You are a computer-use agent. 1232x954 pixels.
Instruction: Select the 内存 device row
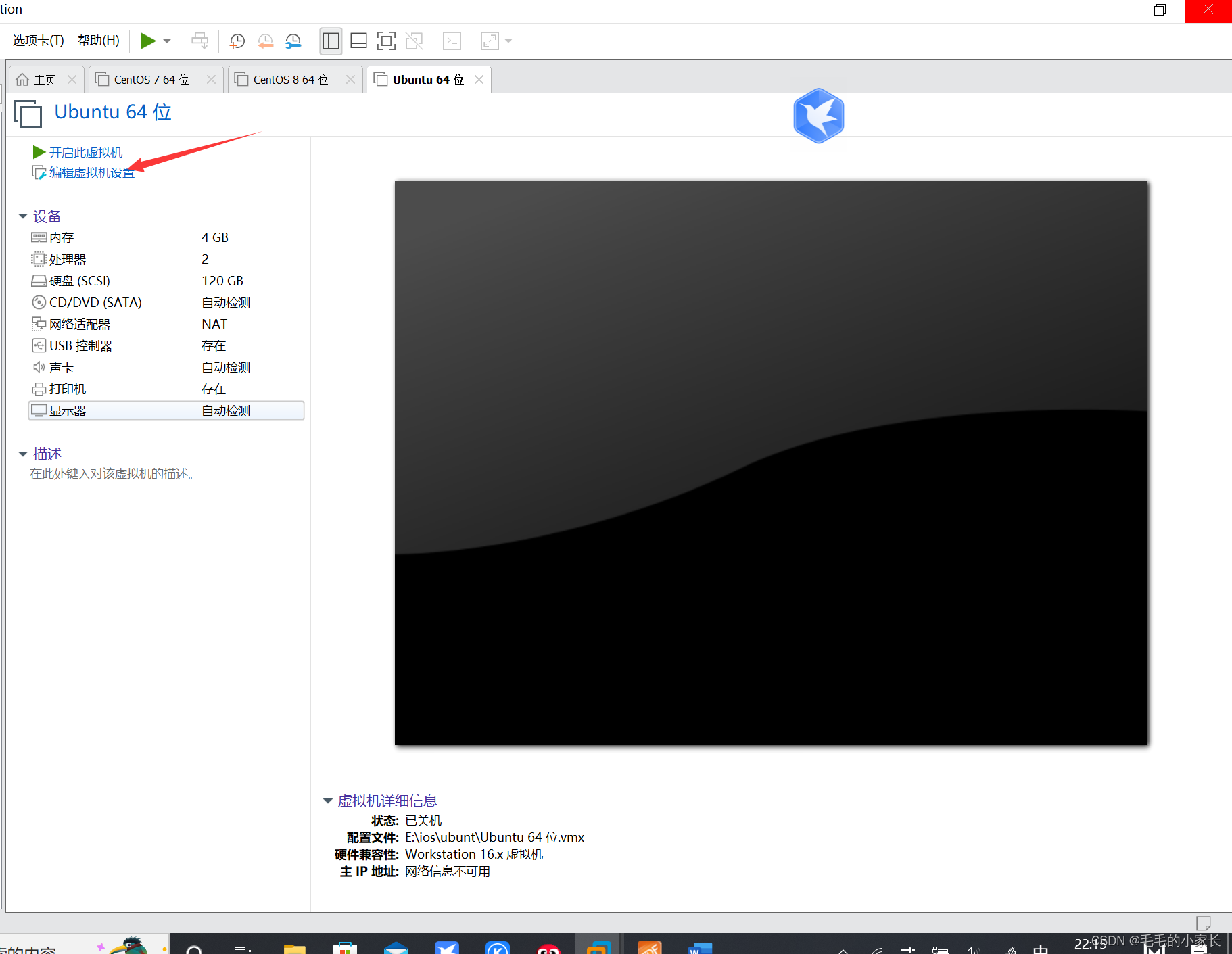tap(166, 237)
